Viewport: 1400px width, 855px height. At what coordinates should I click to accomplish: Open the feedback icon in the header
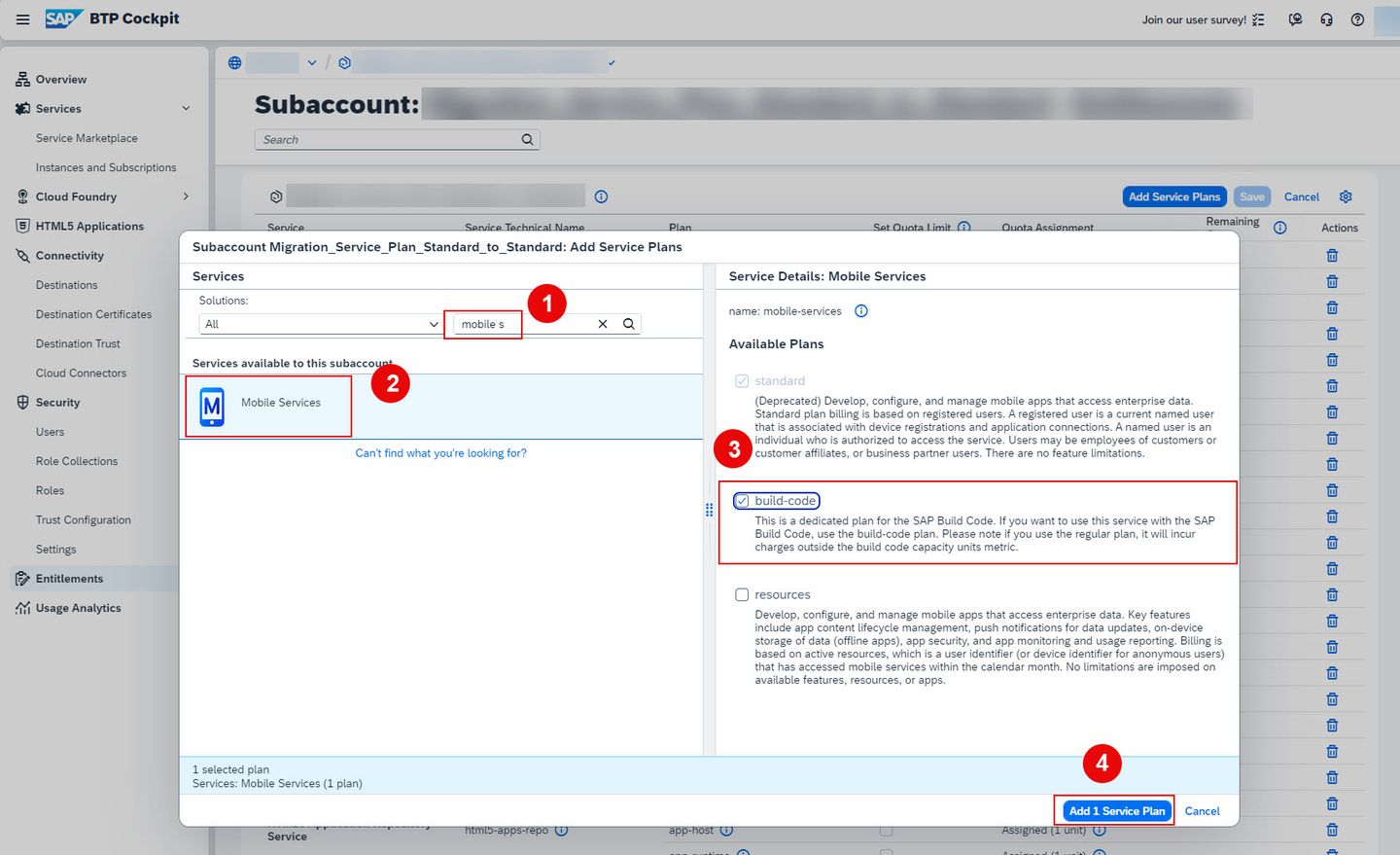(x=1295, y=19)
